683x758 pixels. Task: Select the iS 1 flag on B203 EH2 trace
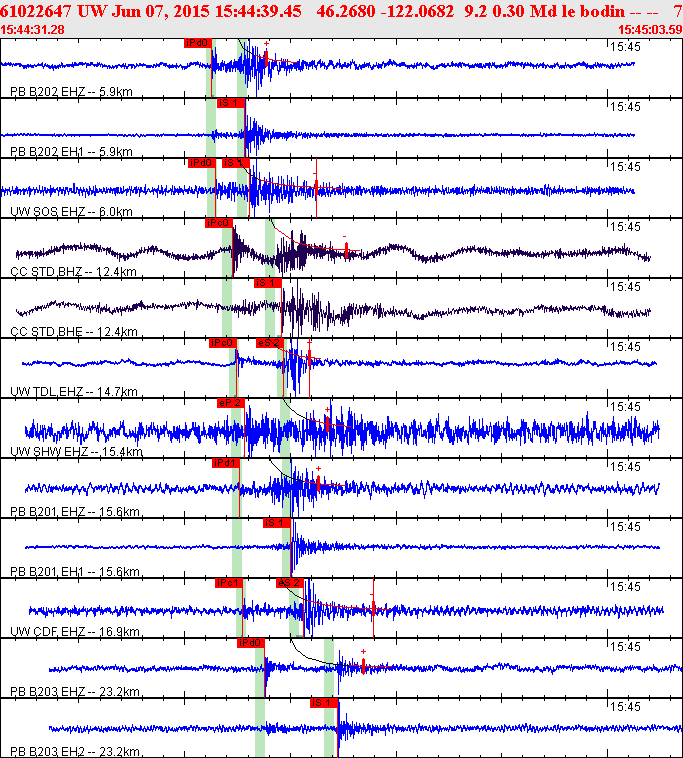point(324,703)
